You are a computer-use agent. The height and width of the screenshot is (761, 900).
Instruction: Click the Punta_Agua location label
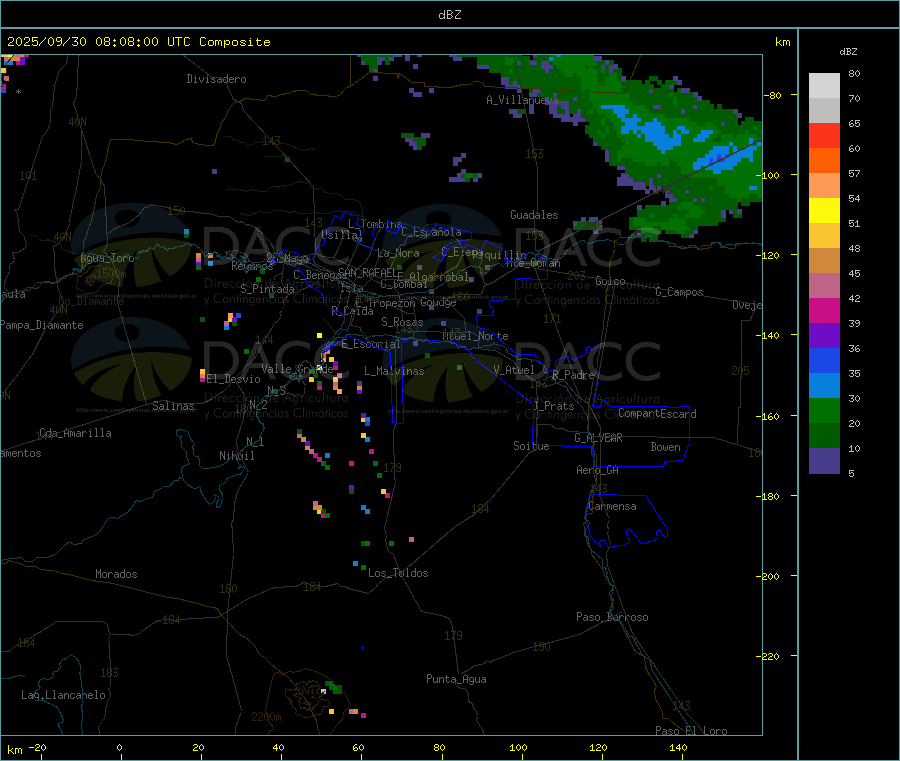pos(456,679)
